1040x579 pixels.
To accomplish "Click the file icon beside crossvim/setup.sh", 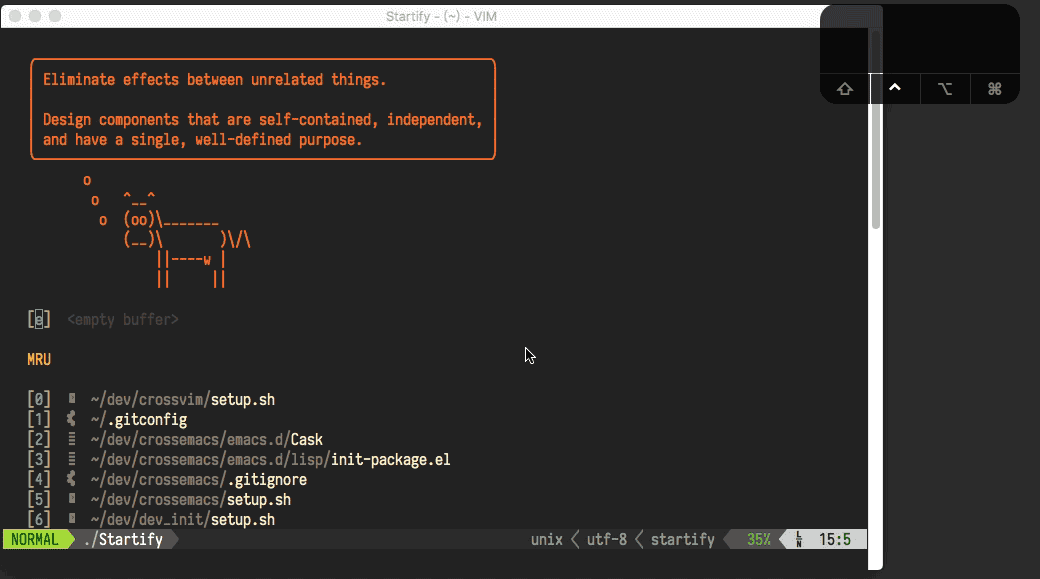I will tap(72, 399).
